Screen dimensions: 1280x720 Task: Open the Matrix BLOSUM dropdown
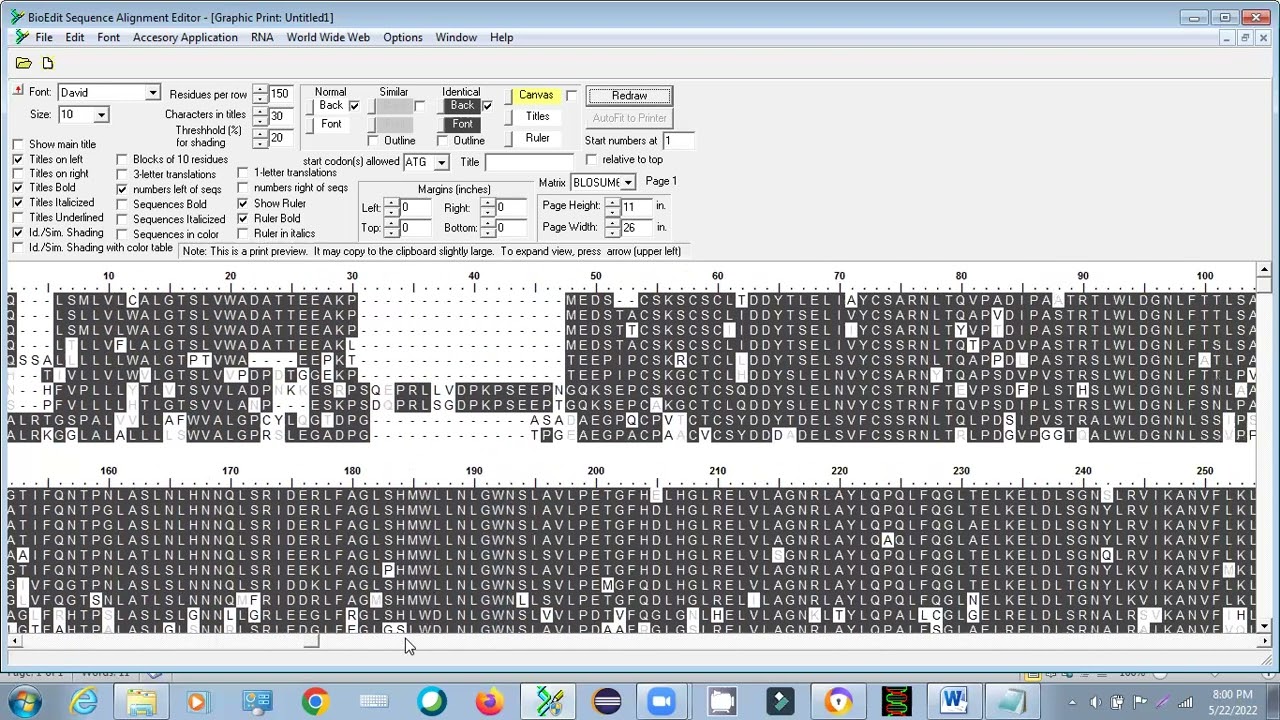tap(628, 183)
